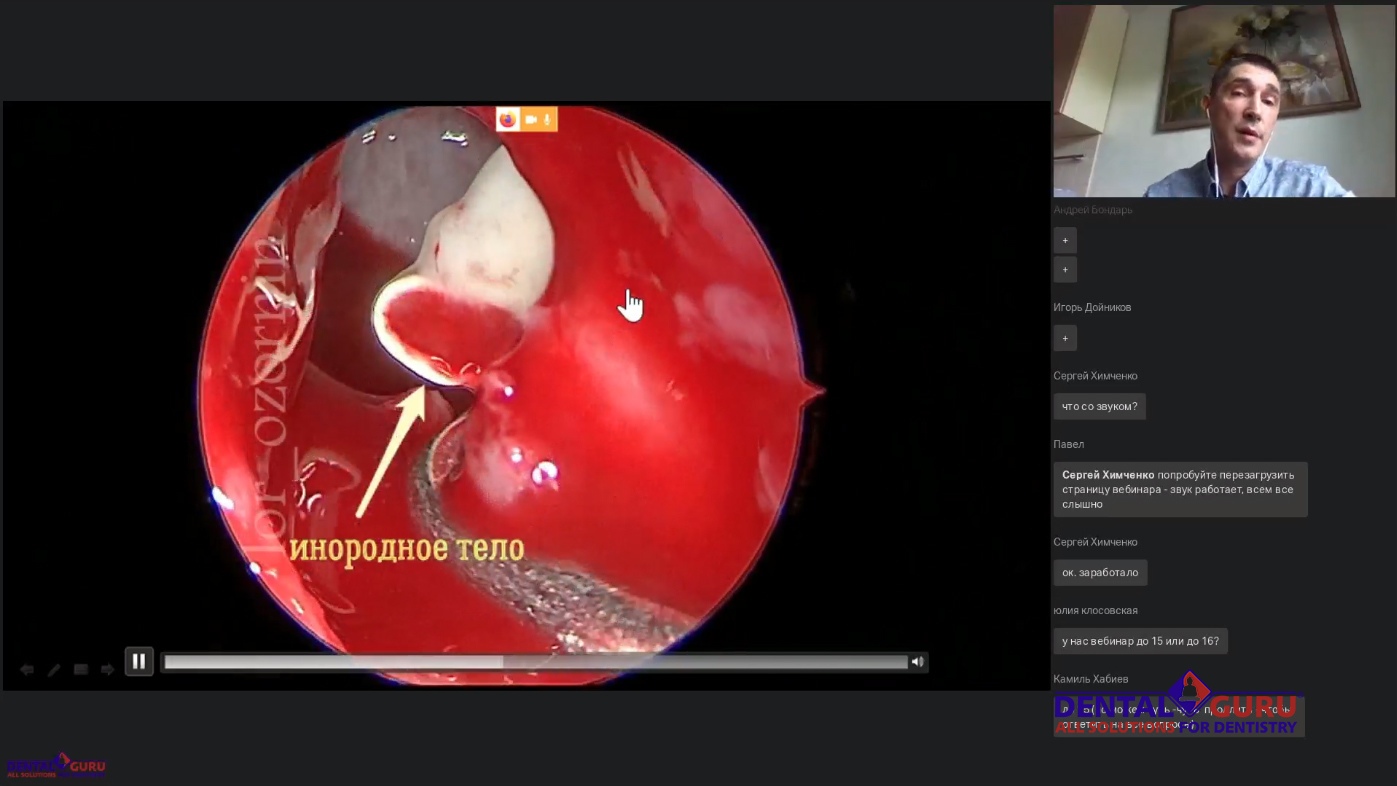Select the pencil annotation tool
The width and height of the screenshot is (1397, 786).
[54, 669]
